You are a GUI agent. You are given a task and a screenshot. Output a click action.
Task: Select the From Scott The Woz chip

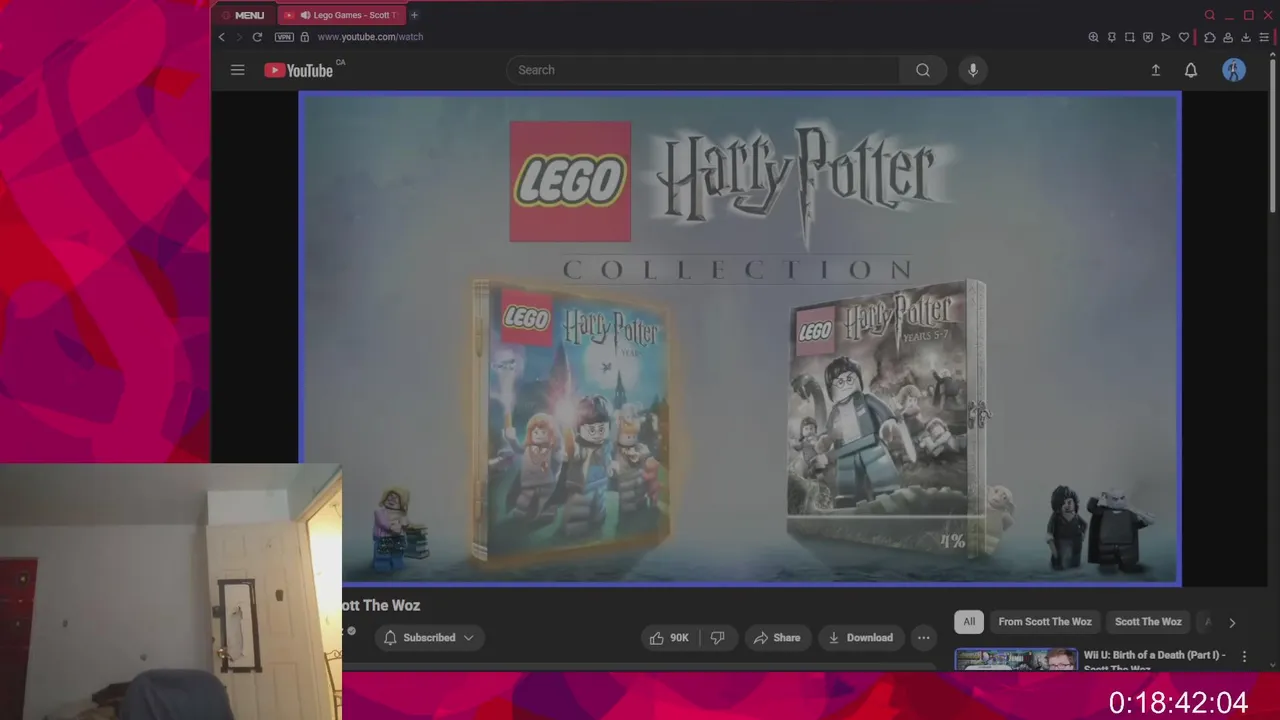[x=1045, y=621]
